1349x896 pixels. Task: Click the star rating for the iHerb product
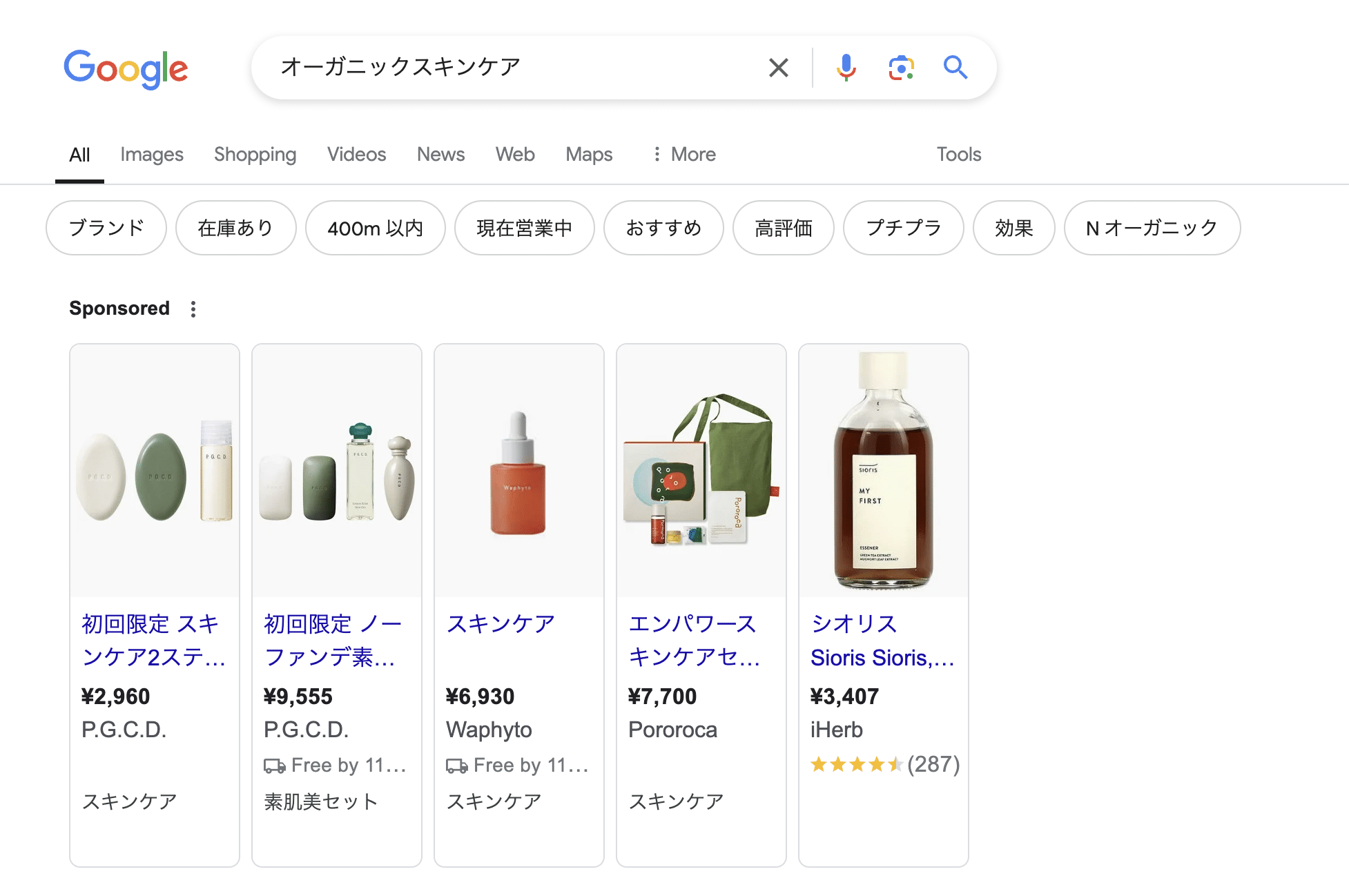click(856, 765)
